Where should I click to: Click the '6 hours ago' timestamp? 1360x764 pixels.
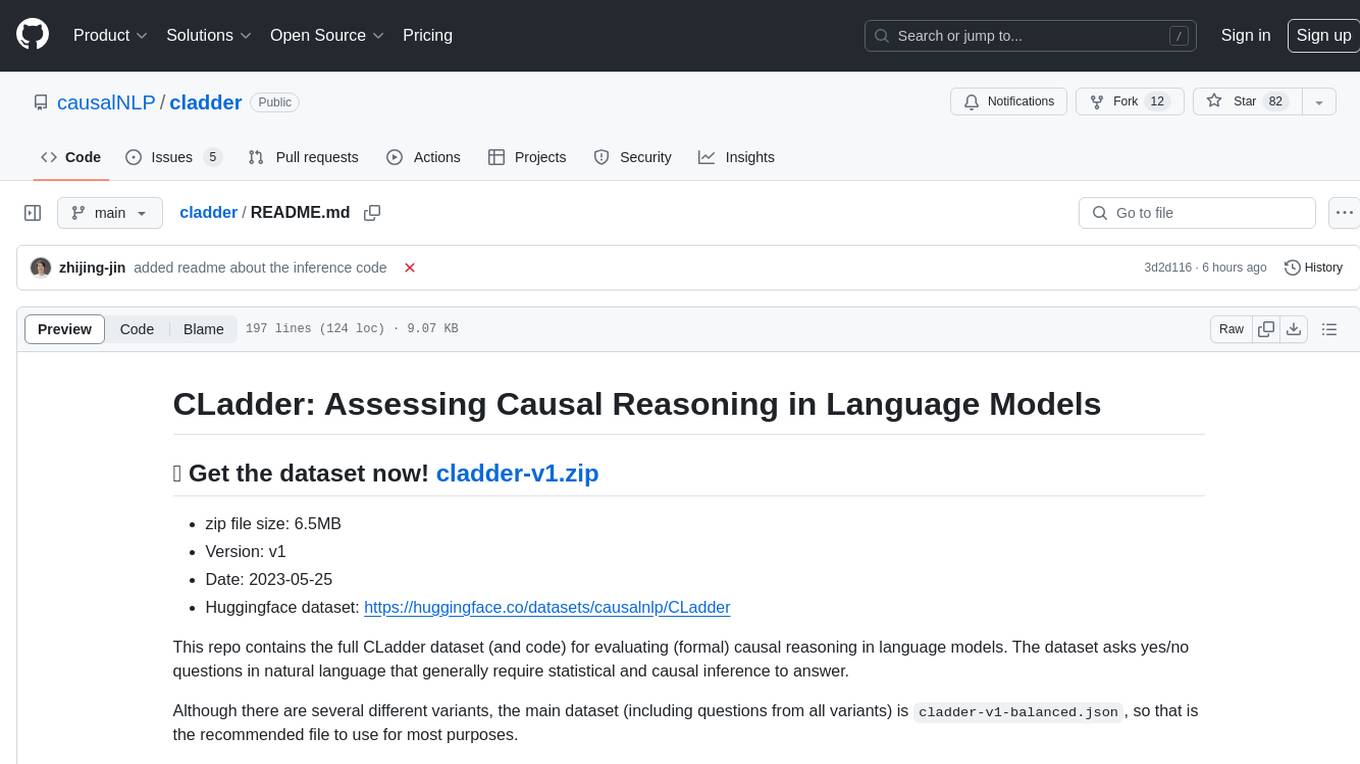coord(1236,268)
